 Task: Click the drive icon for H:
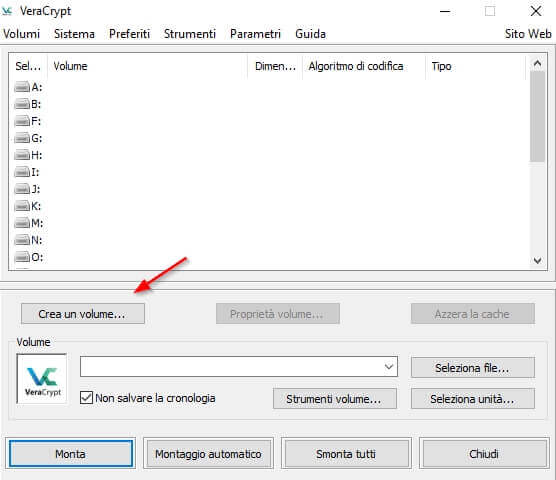[22, 155]
